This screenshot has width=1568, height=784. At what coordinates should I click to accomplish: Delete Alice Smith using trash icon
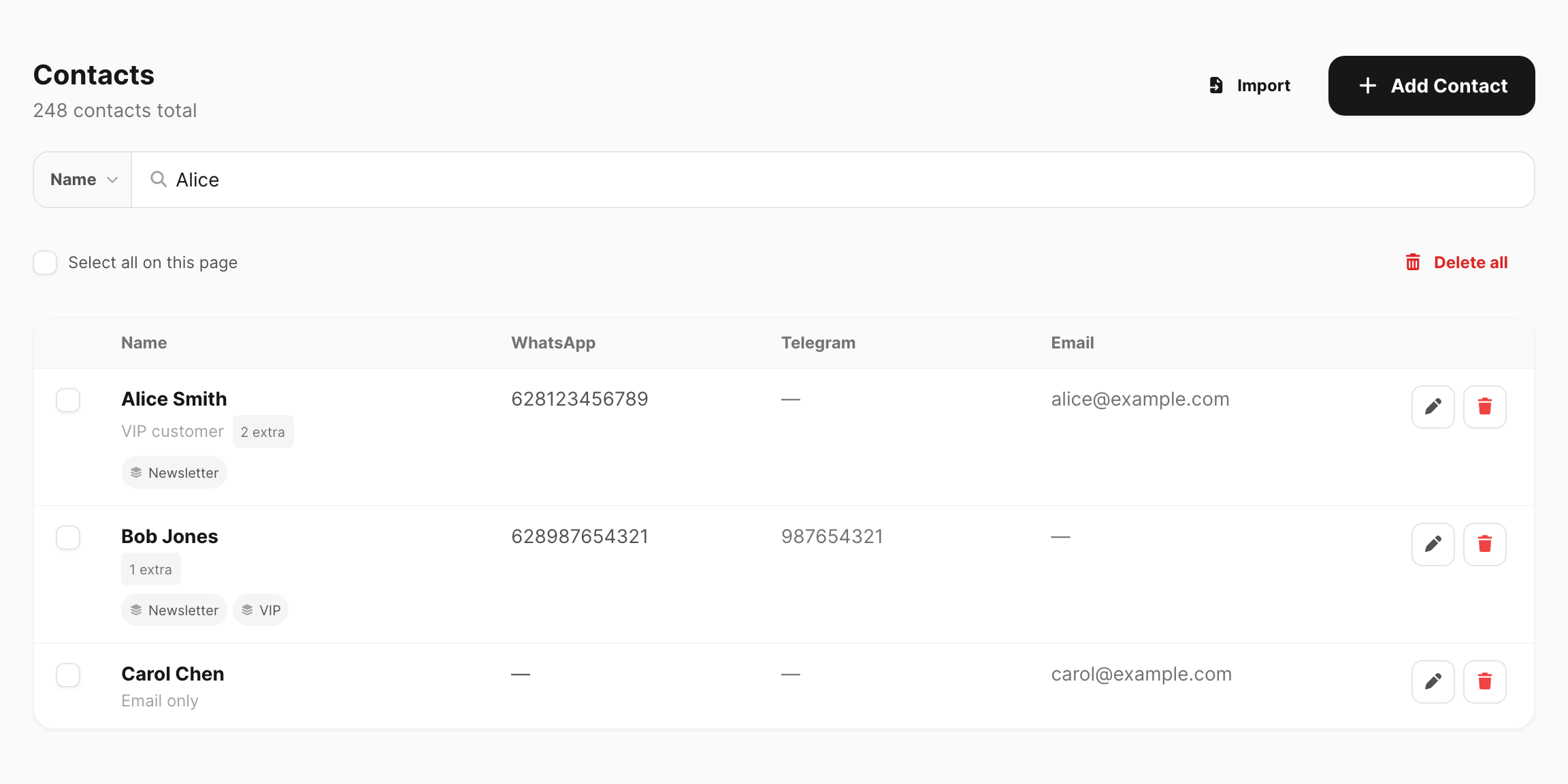(x=1484, y=407)
